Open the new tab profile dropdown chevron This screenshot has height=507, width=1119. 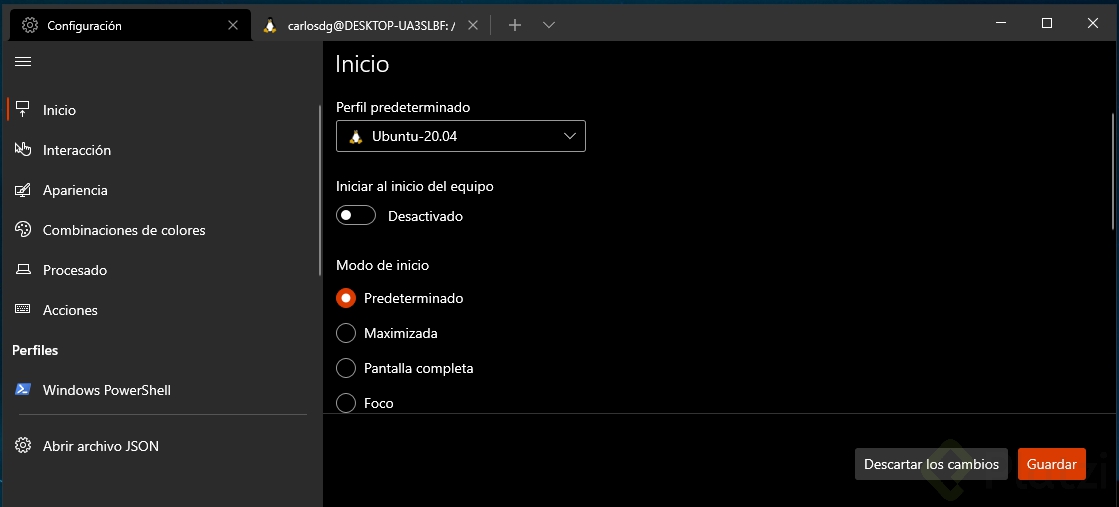point(549,25)
